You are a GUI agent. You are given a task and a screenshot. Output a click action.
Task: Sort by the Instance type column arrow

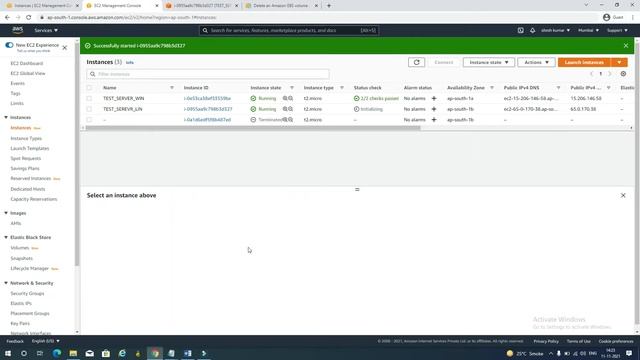point(342,88)
